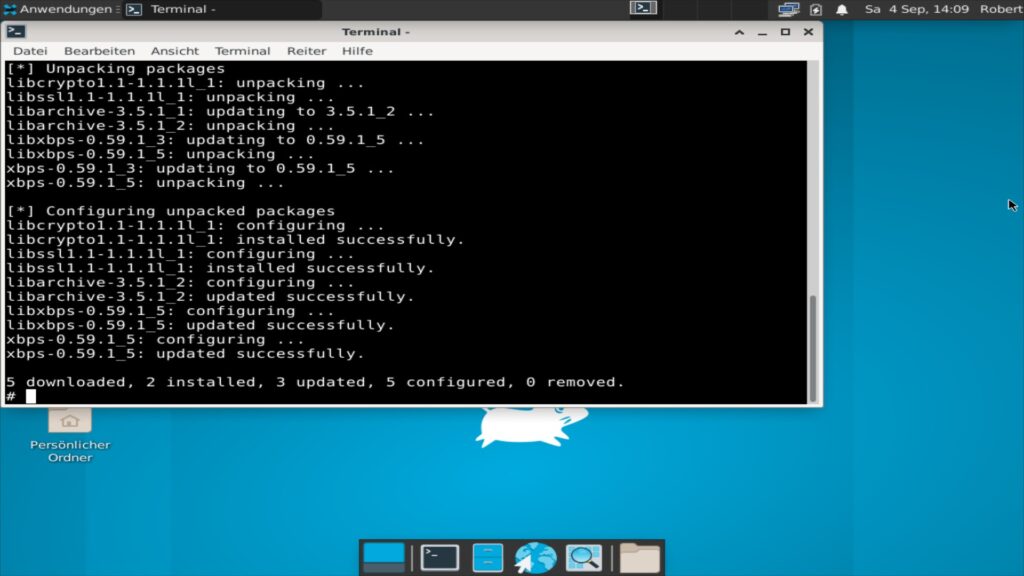Viewport: 1024px width, 576px height.
Task: Open the home folder icon in dock
Action: click(639, 558)
